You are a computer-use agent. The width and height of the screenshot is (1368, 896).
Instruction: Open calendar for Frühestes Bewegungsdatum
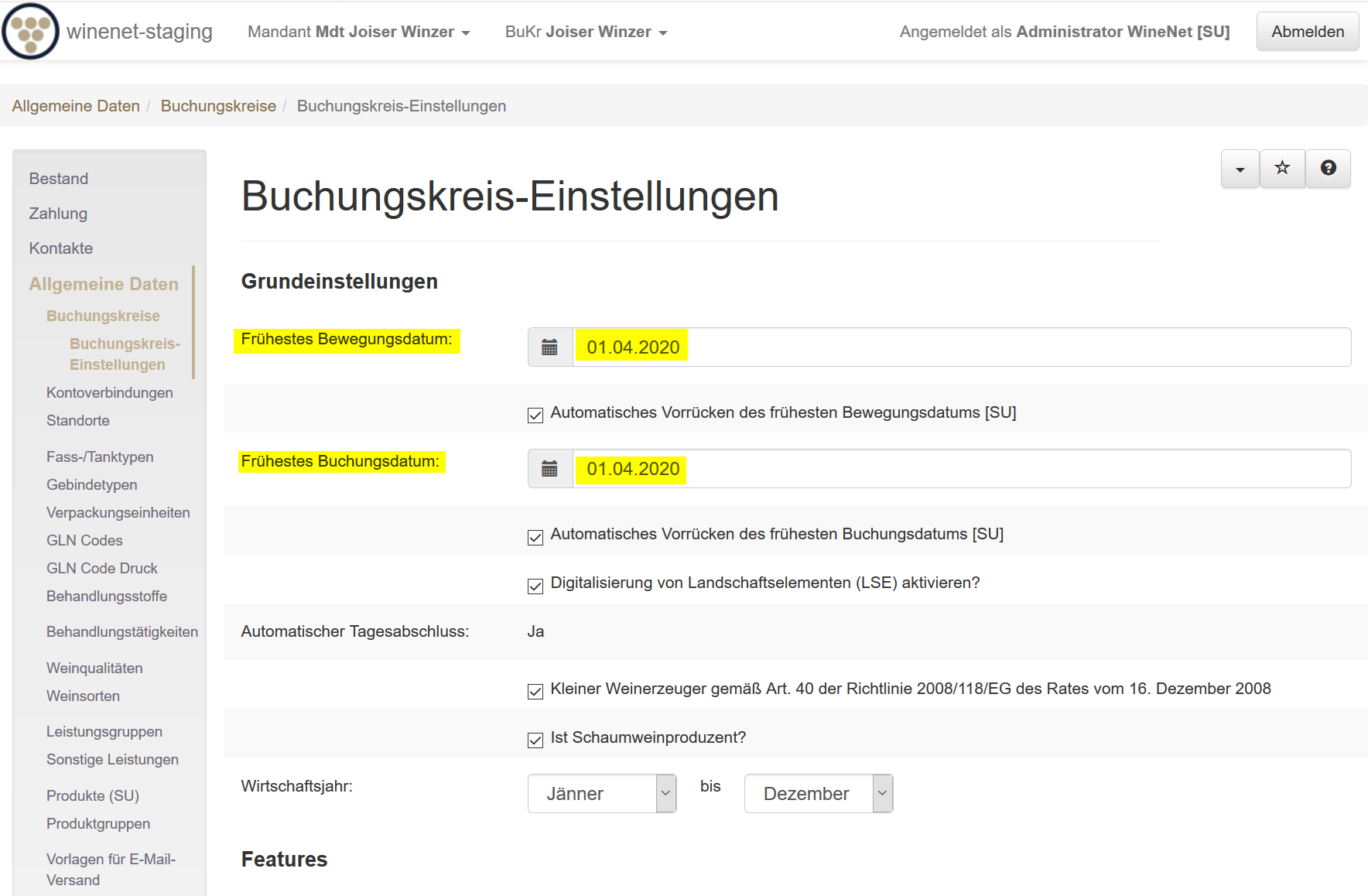(x=549, y=347)
